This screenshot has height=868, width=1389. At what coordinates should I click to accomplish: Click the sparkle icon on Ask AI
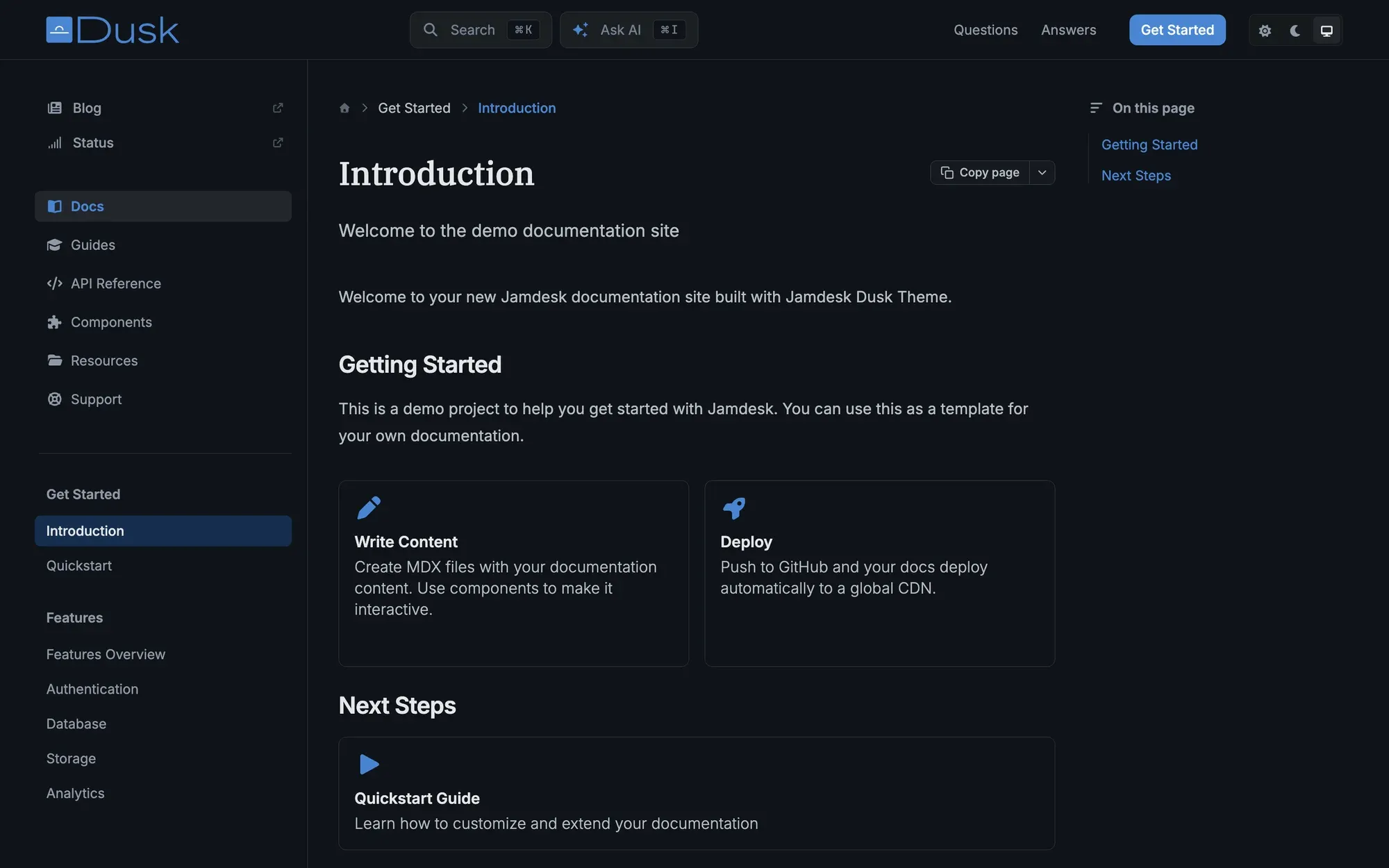tap(581, 30)
